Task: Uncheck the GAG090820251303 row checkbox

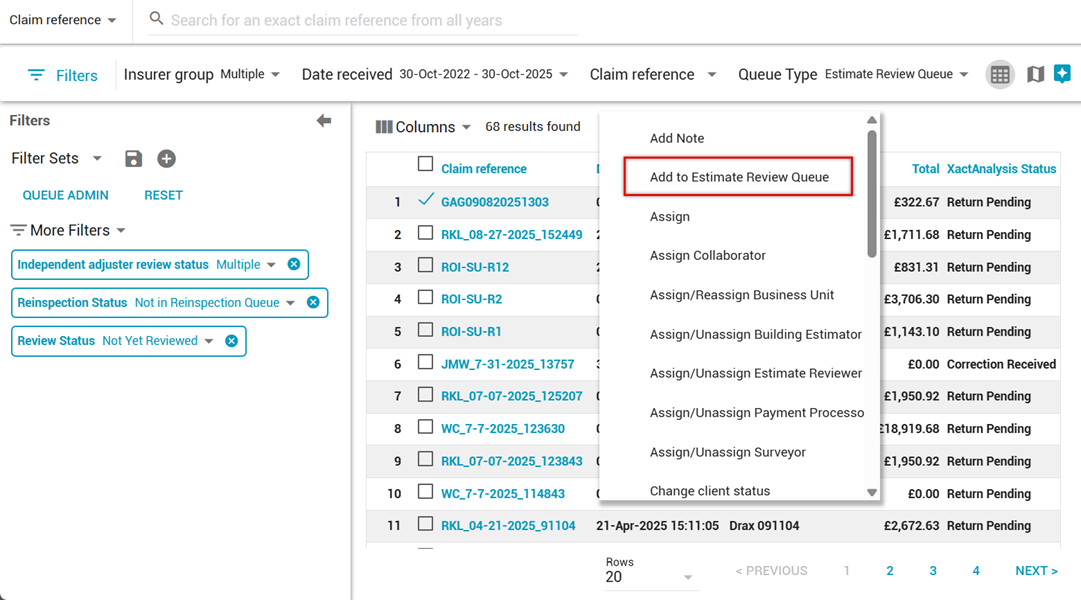Action: click(426, 201)
